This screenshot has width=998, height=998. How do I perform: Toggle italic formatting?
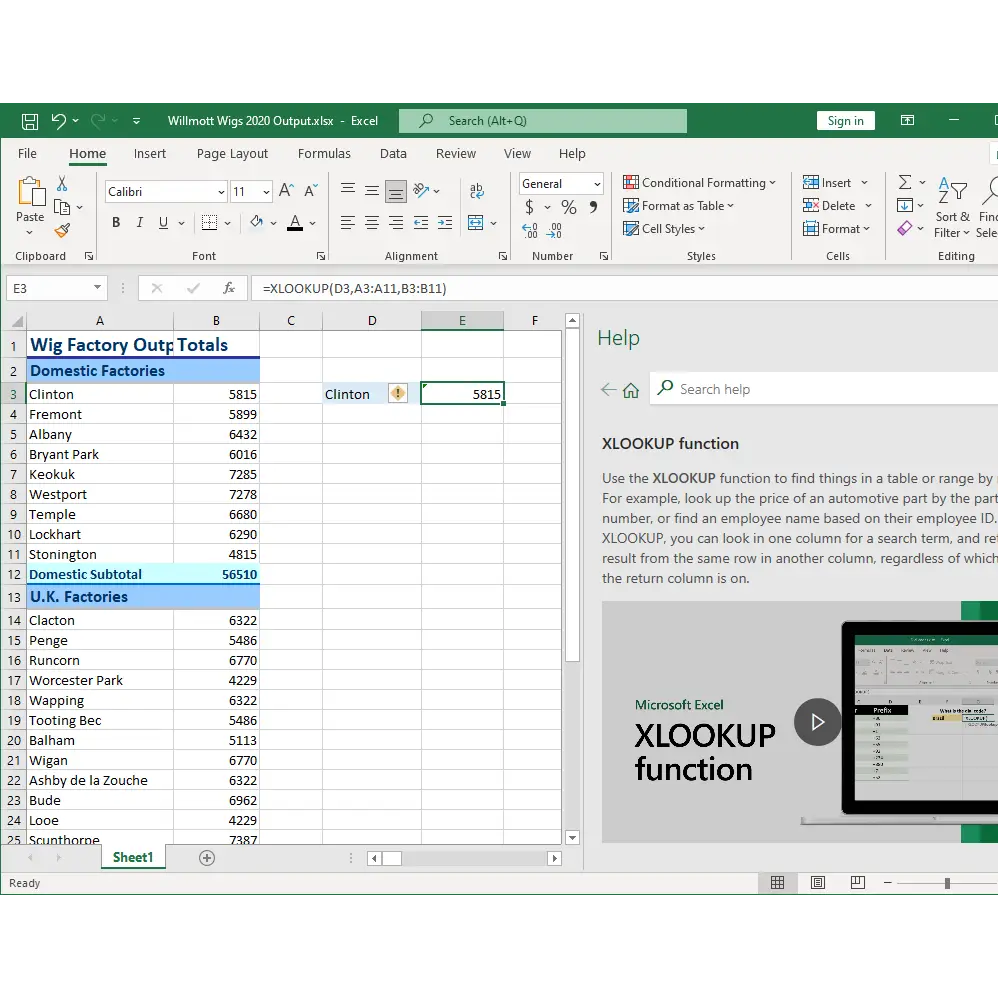[x=139, y=222]
